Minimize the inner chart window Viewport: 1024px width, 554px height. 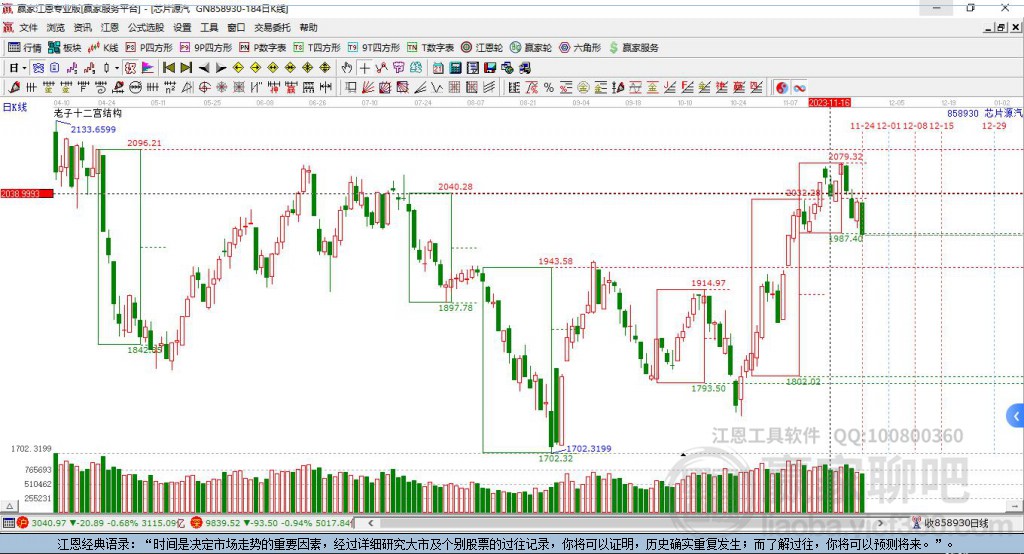[x=989, y=27]
